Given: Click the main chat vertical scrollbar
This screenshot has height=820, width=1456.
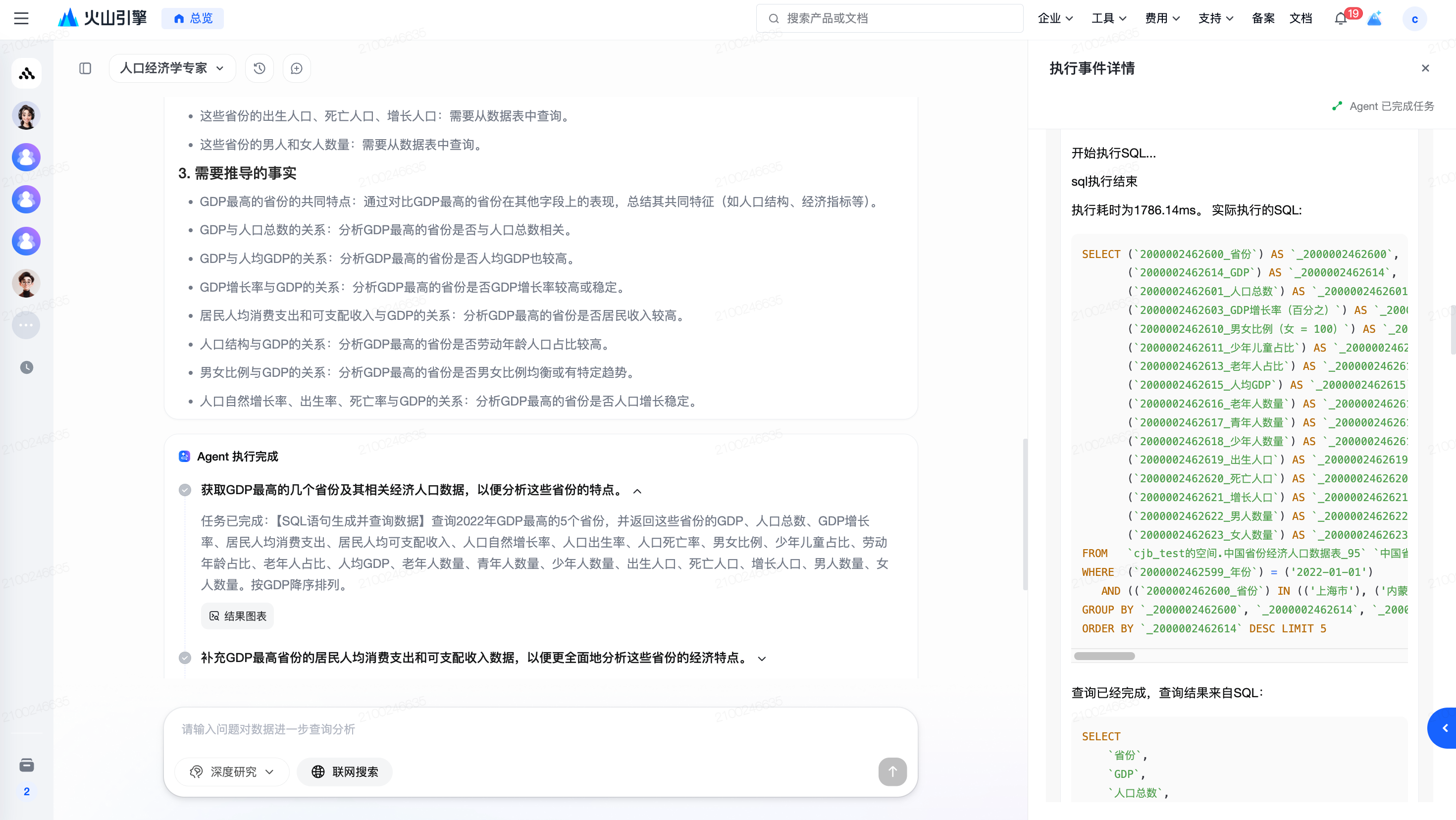Looking at the screenshot, I should pos(1024,514).
